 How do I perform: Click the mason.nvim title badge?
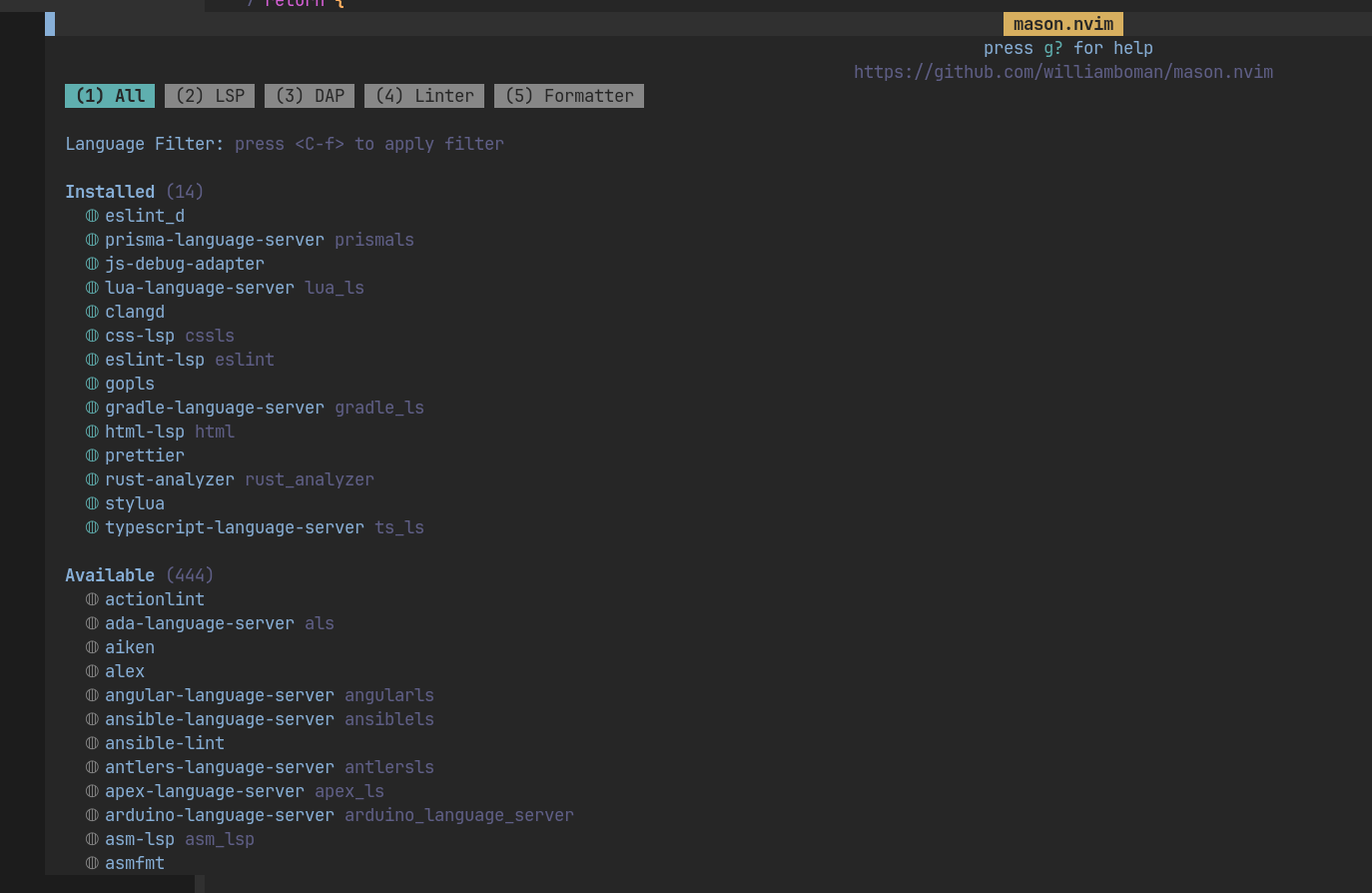click(x=1063, y=24)
